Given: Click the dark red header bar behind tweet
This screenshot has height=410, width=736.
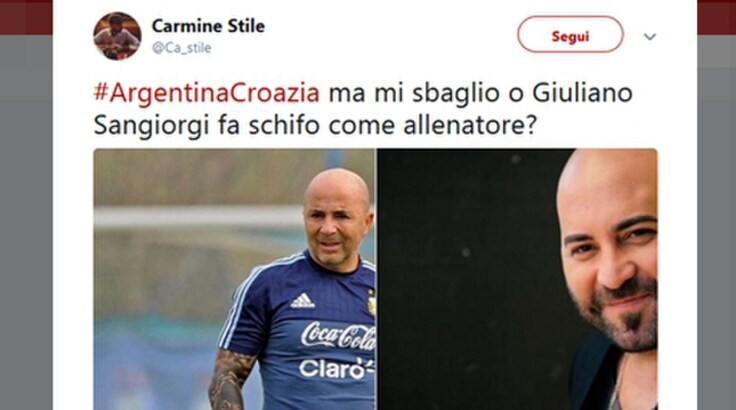Looking at the screenshot, I should 26,17.
